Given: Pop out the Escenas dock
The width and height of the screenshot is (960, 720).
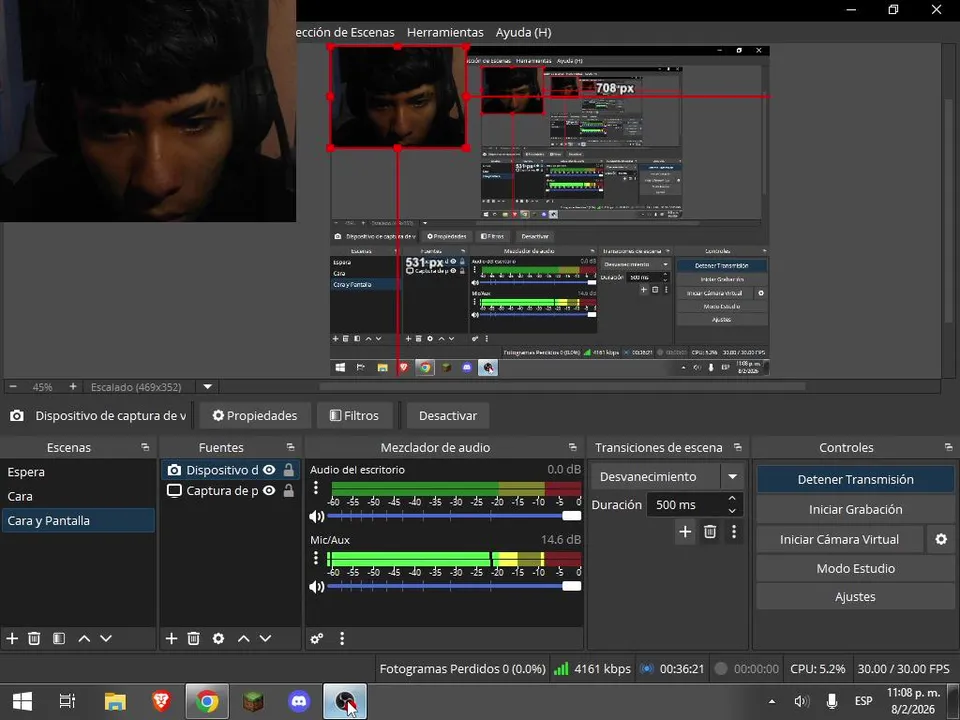Looking at the screenshot, I should [145, 448].
